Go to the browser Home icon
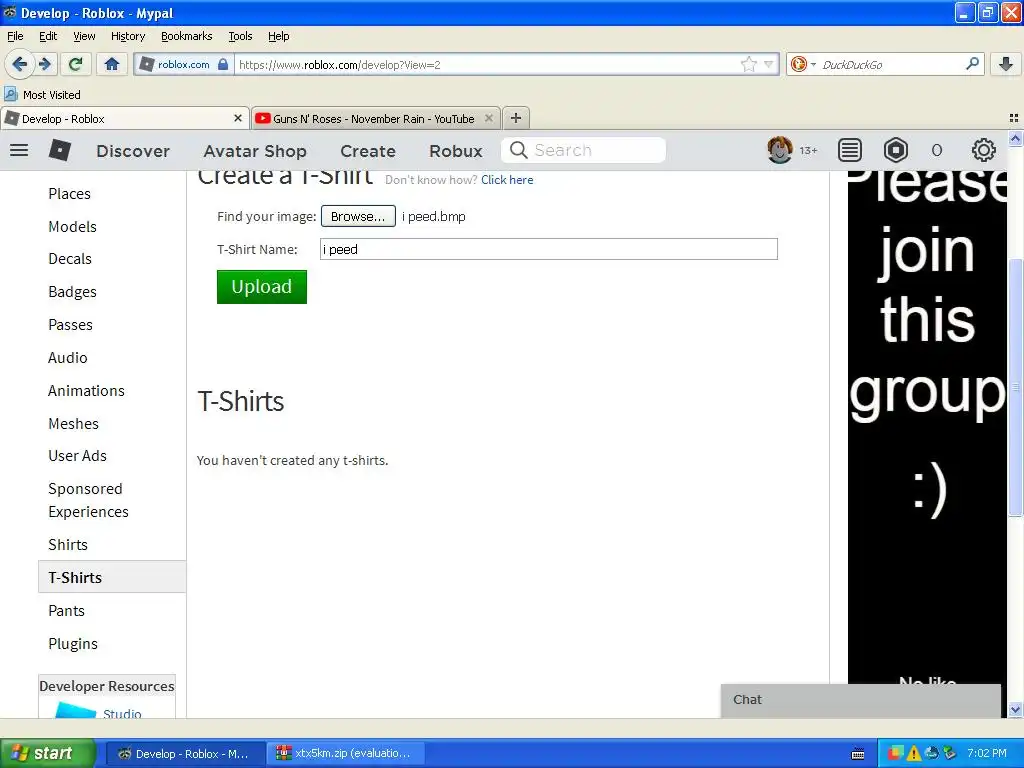The height and width of the screenshot is (768, 1024). 112,64
